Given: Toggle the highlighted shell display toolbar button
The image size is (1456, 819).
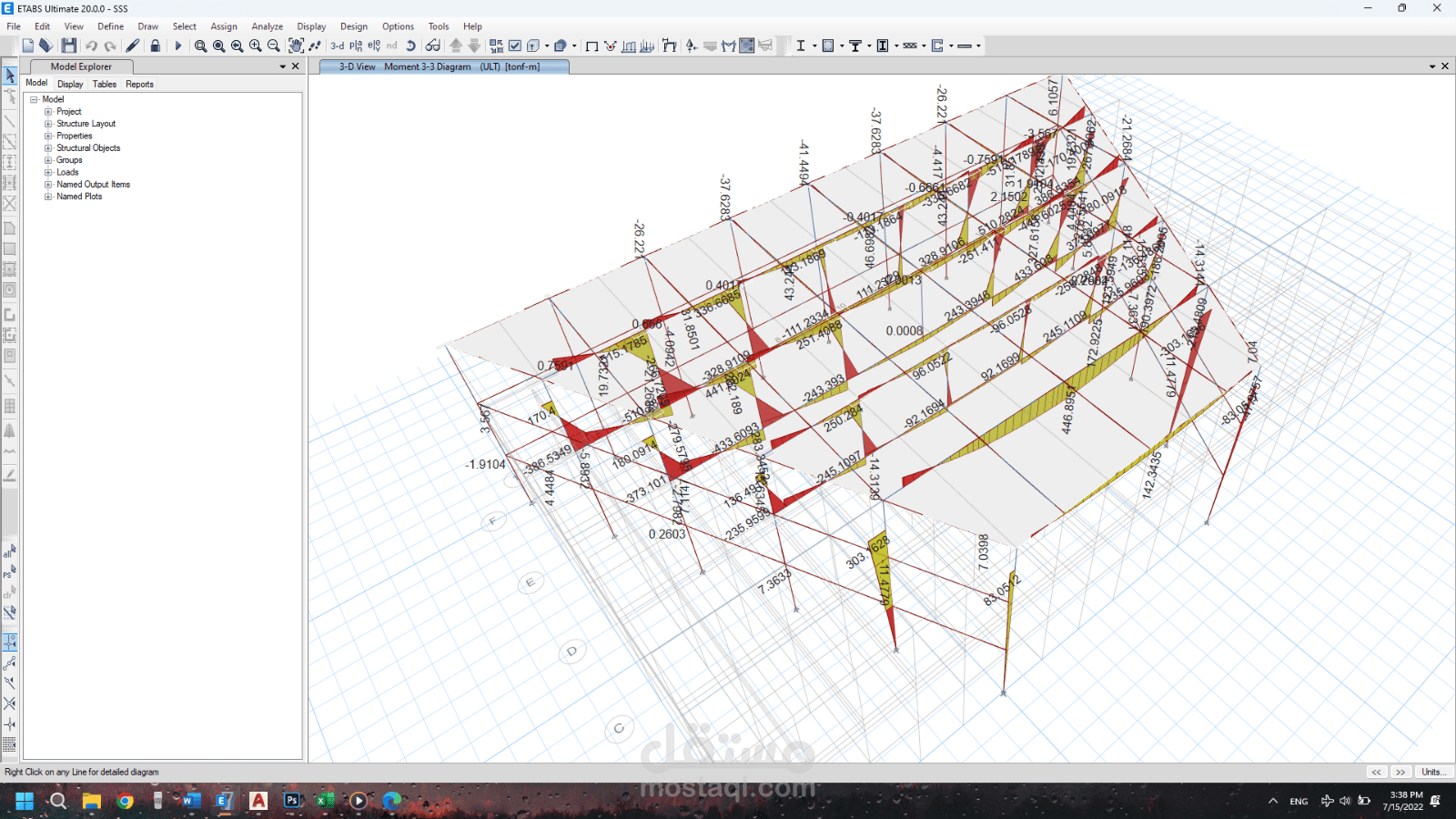Looking at the screenshot, I should (x=746, y=45).
